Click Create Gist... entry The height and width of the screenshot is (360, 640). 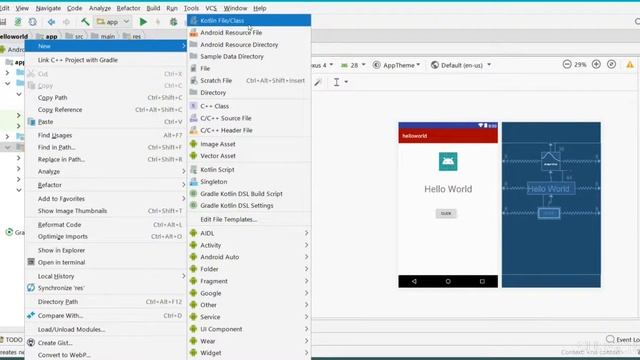(x=106, y=343)
